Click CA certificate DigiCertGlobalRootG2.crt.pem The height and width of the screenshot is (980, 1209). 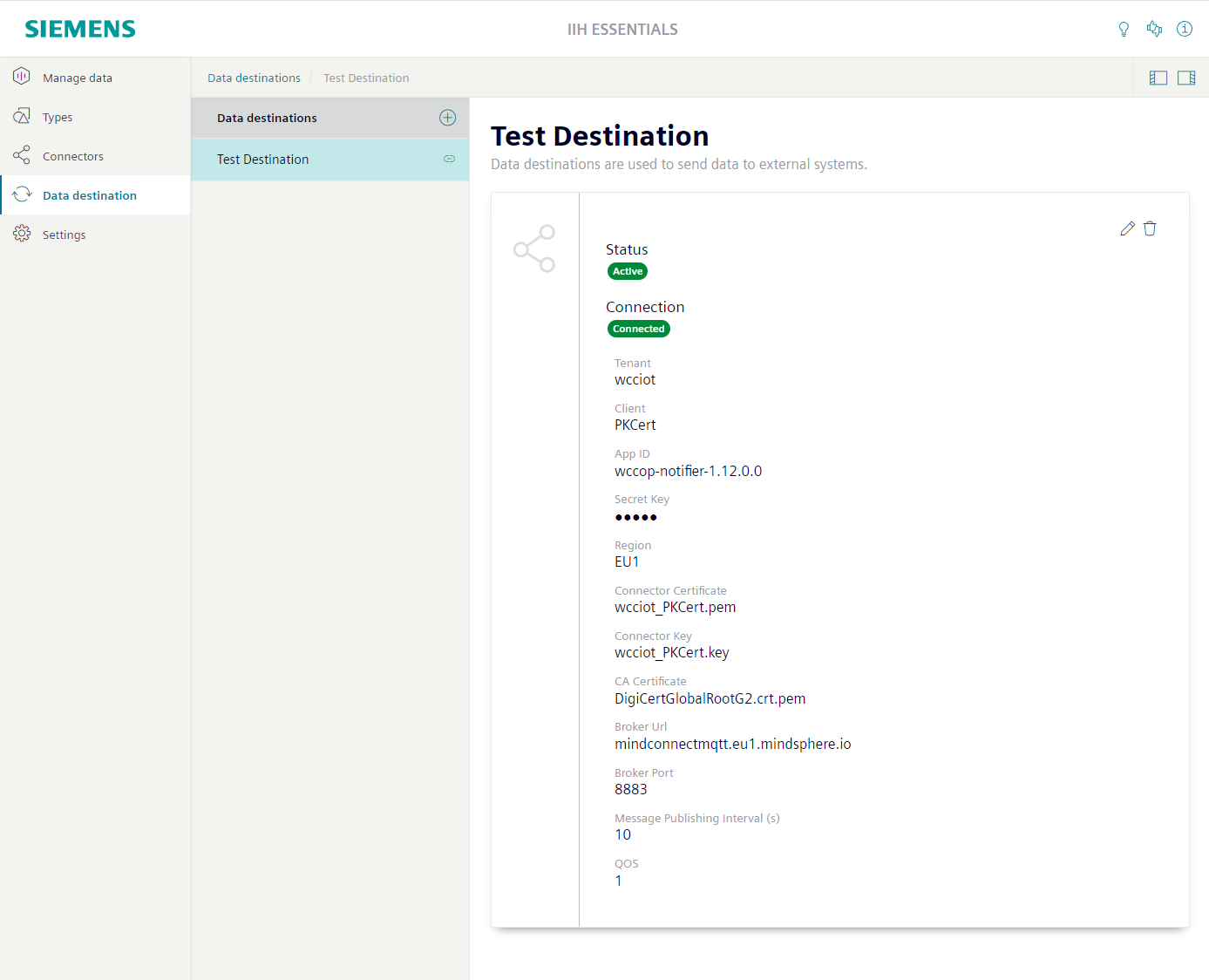(x=710, y=698)
